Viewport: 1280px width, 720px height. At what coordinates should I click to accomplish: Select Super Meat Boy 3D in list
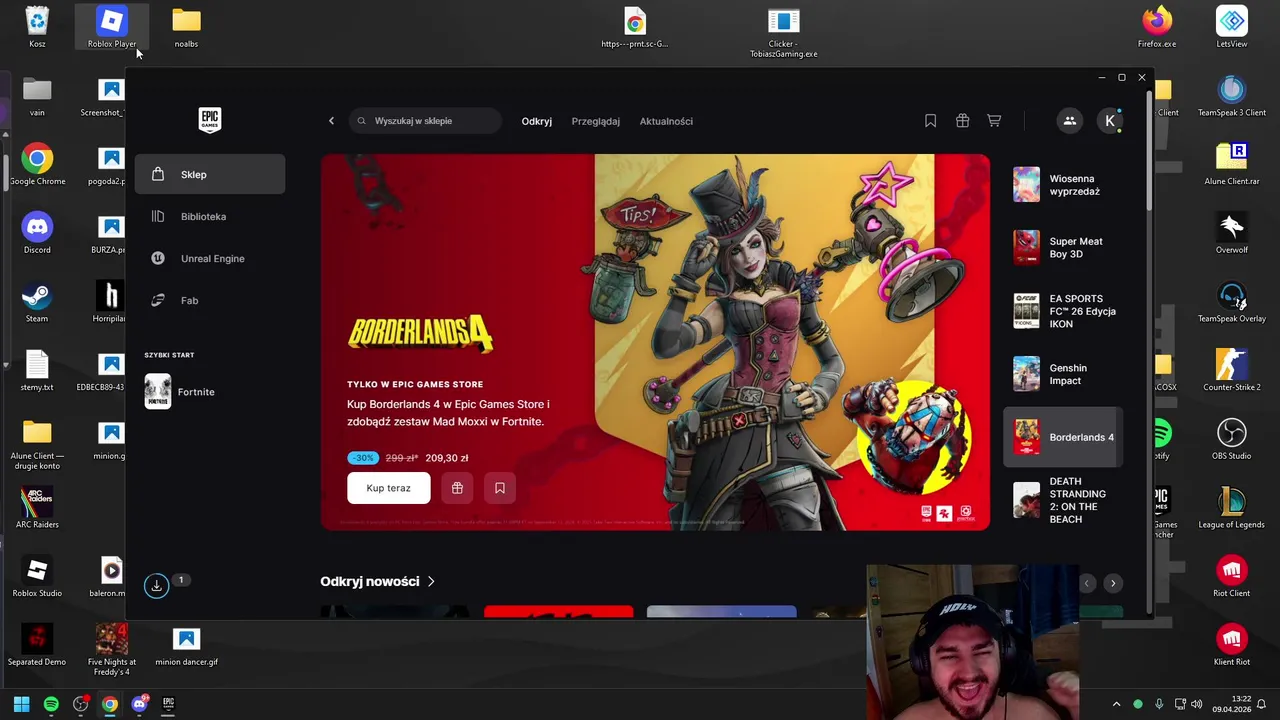coord(1063,248)
